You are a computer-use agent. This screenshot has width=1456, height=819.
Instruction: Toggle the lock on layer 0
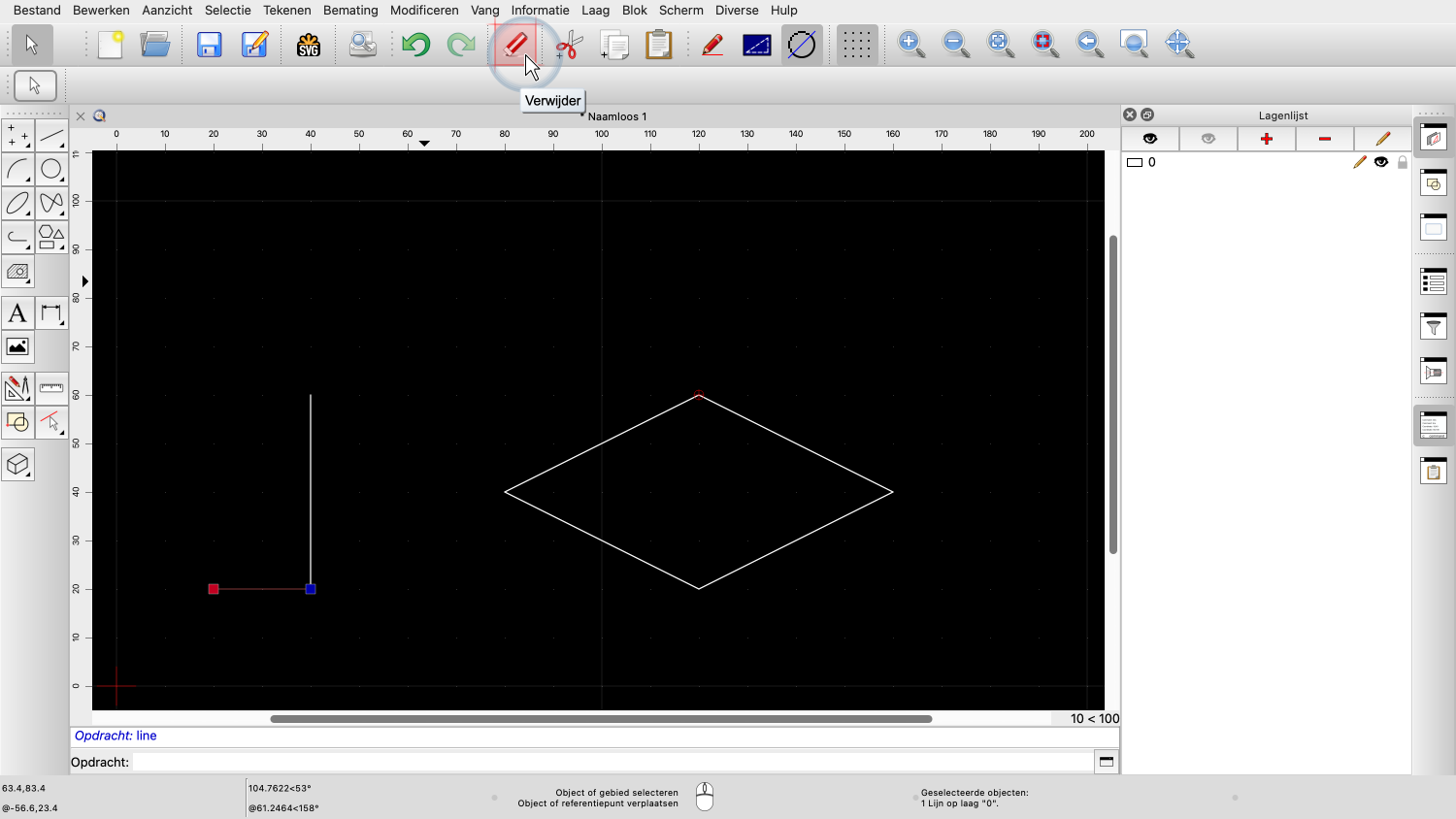(1402, 162)
